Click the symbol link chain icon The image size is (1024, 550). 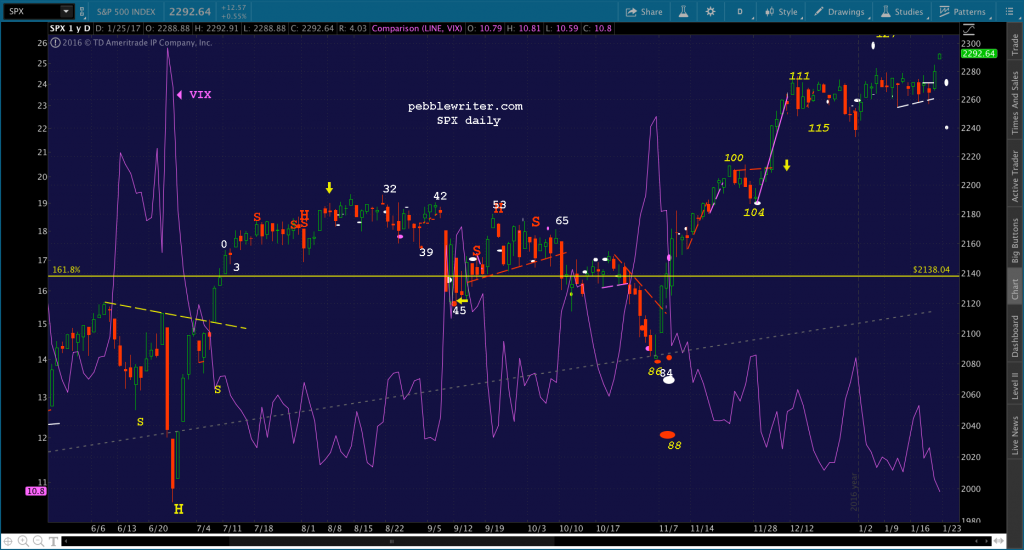[82, 12]
